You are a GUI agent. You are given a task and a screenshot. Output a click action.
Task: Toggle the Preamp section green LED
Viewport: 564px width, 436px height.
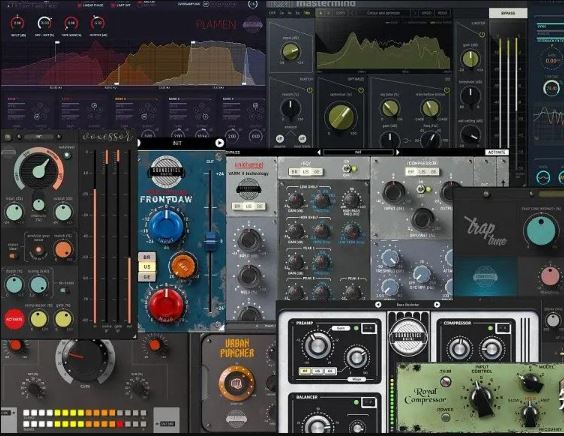(x=356, y=328)
